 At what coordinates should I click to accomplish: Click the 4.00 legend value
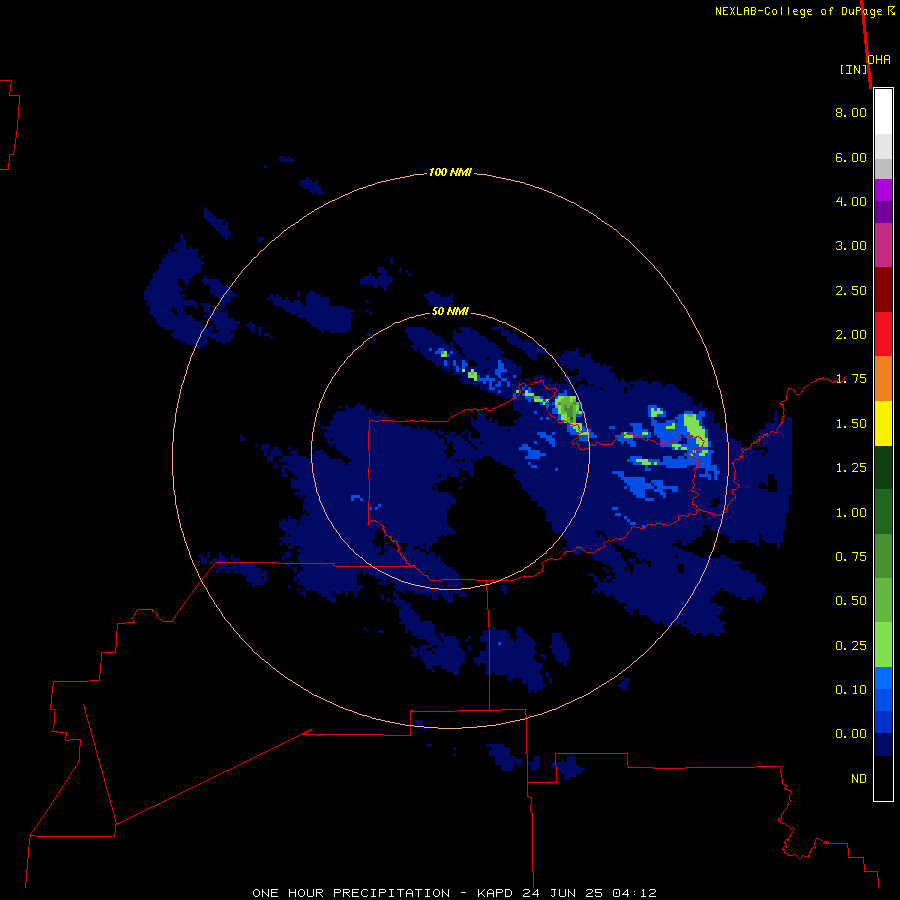(851, 201)
